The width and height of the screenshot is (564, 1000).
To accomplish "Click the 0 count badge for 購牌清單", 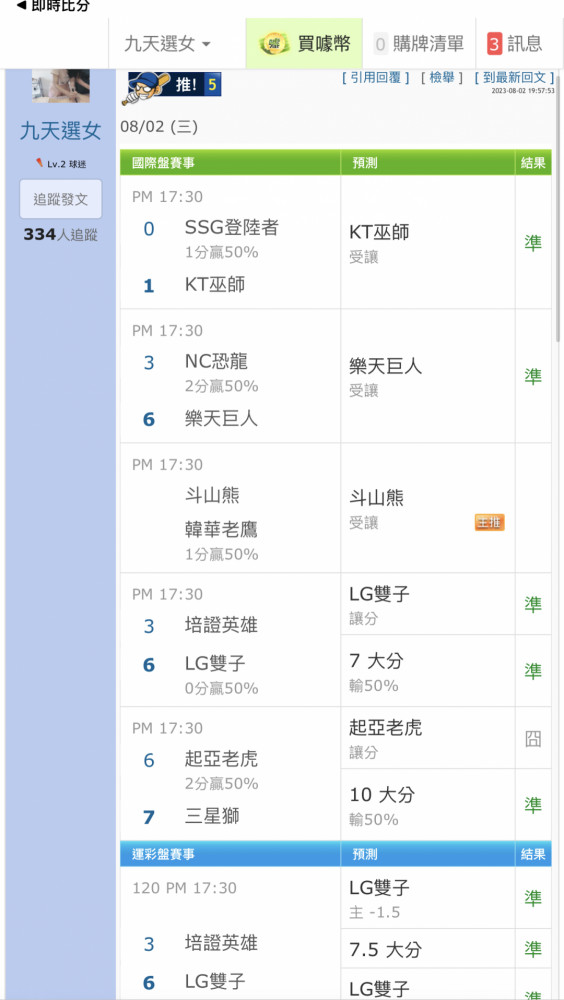I will point(380,44).
